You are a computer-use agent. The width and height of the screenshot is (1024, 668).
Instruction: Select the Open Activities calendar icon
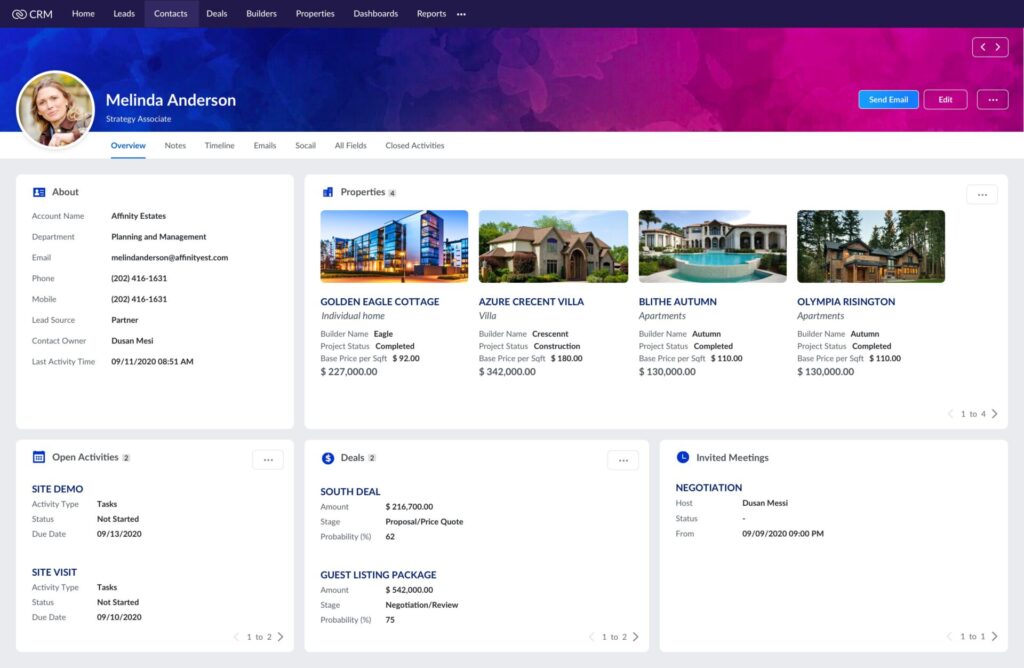click(x=37, y=457)
